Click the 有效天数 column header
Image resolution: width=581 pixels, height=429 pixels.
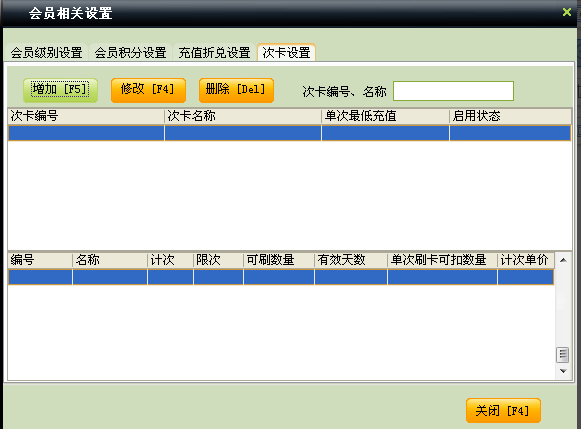(x=351, y=260)
